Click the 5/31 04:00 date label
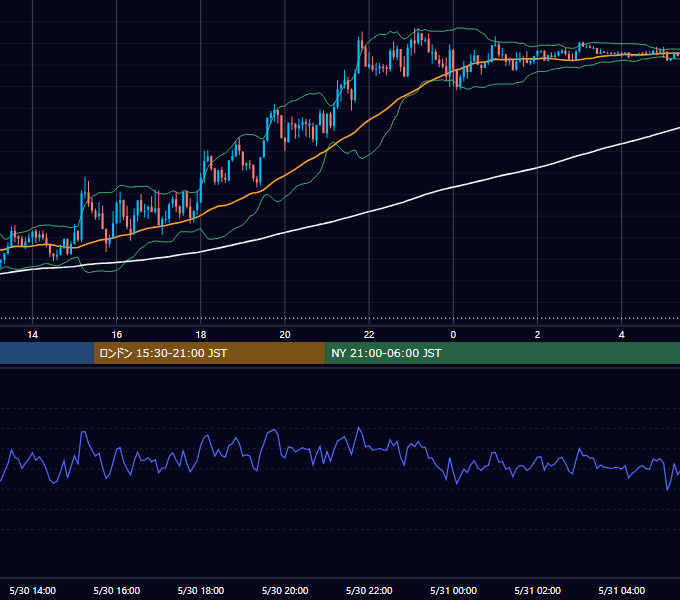This screenshot has height=600, width=680. point(621,590)
